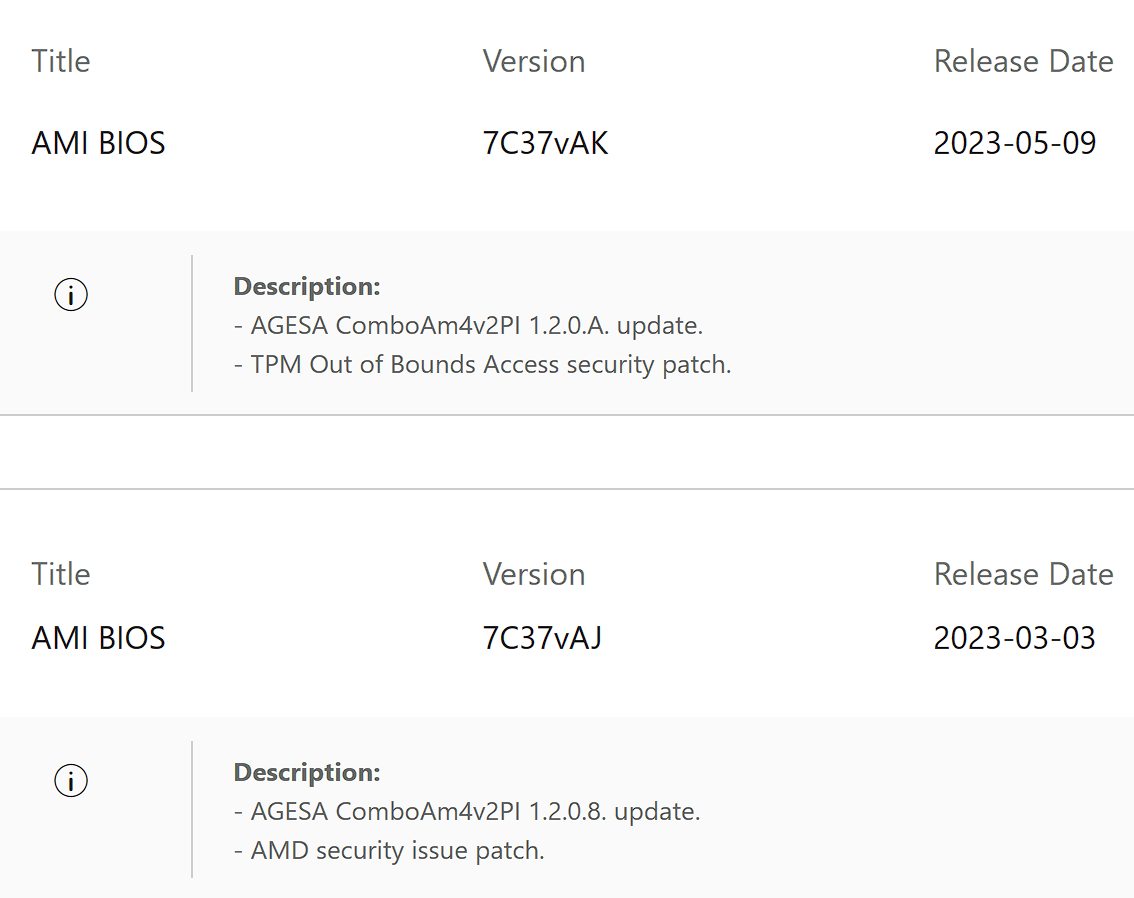Click the Release Date header above 2023-05-09
The image size is (1134, 898).
coord(1023,62)
